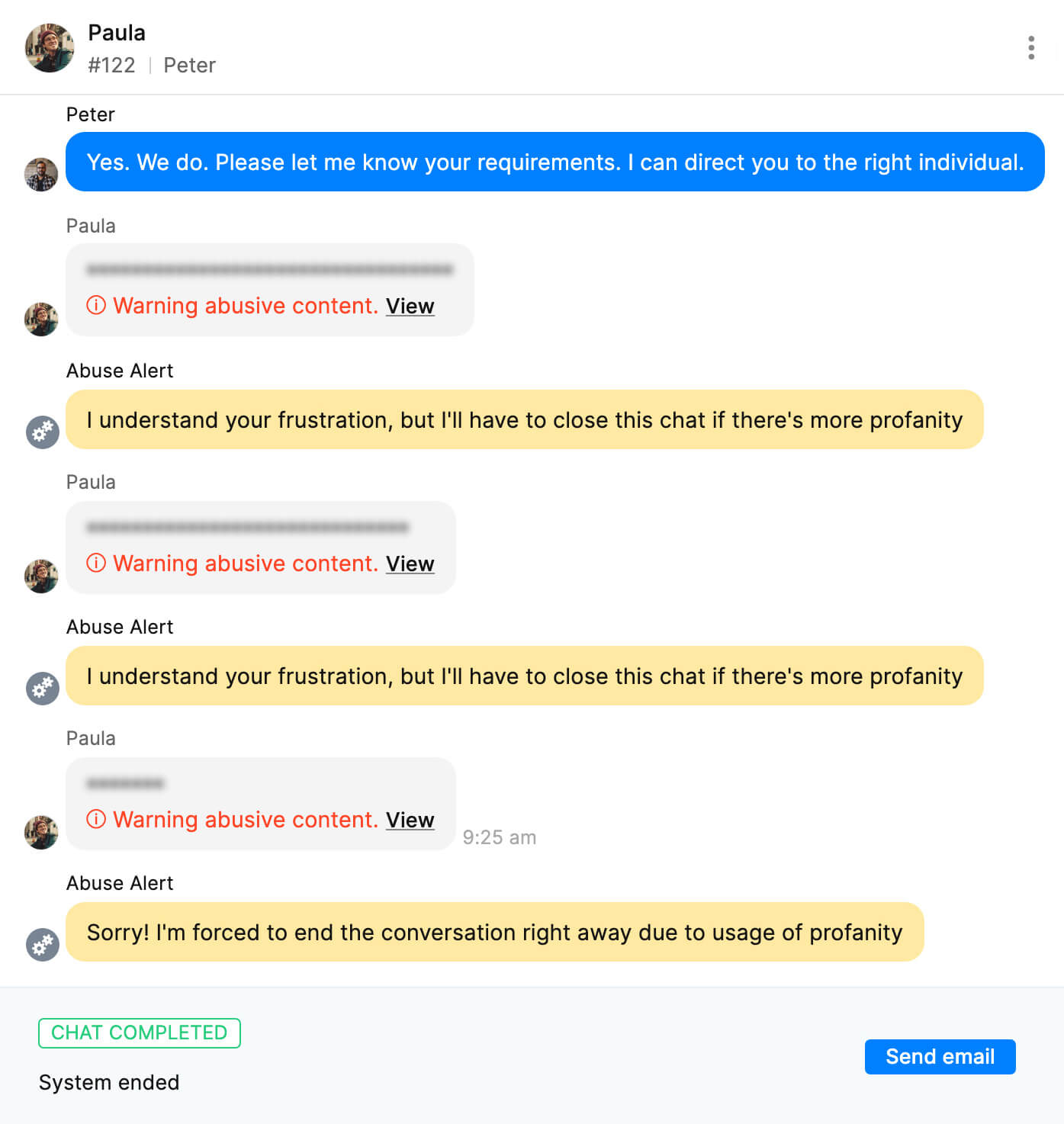Click gear bot icon beside final Abuse Alert
This screenshot has width=1064, height=1124.
click(x=43, y=945)
